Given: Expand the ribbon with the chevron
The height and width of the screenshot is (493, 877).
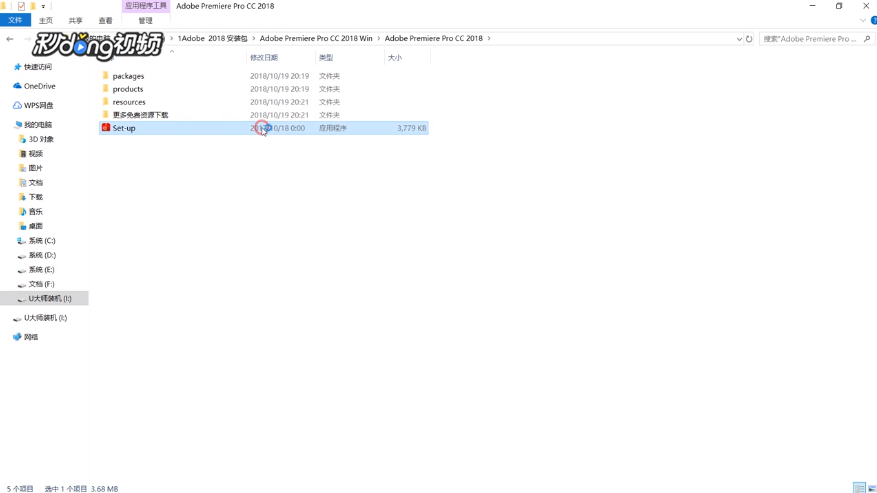Looking at the screenshot, I should point(862,21).
